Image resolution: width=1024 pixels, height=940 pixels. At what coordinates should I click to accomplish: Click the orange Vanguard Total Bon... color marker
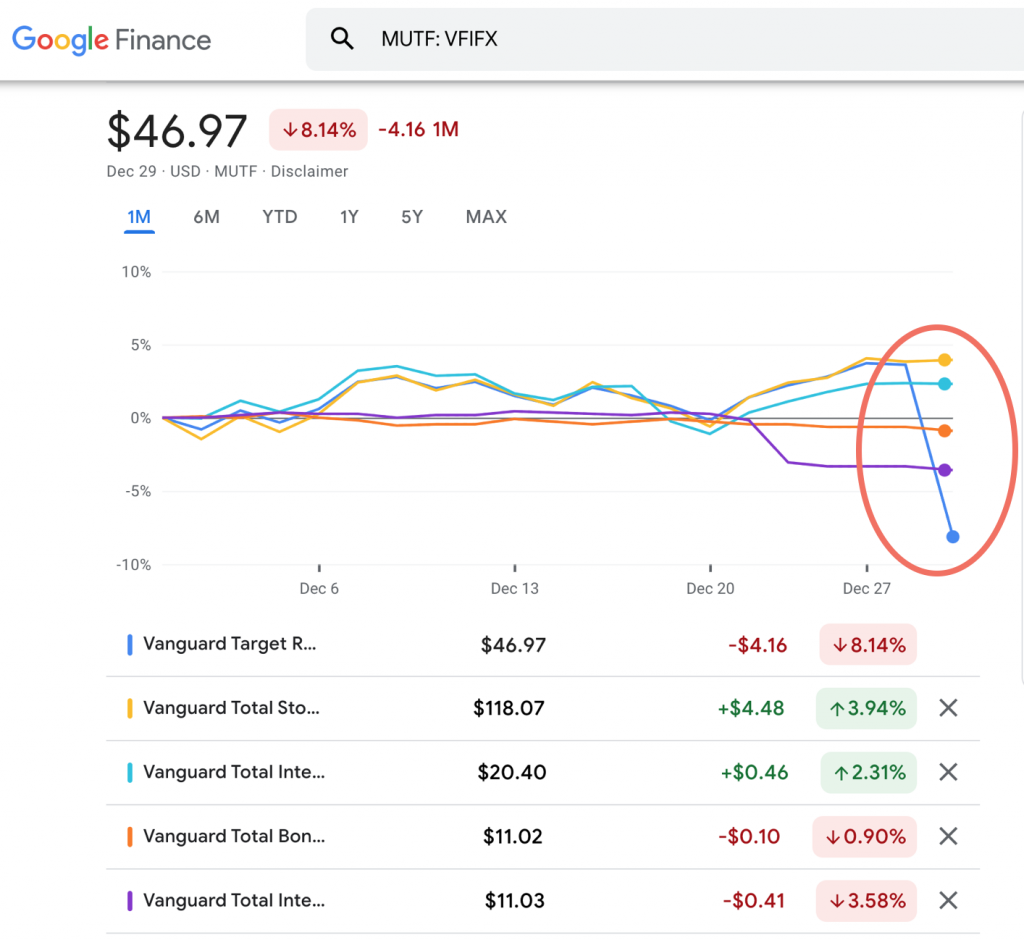pyautogui.click(x=129, y=837)
